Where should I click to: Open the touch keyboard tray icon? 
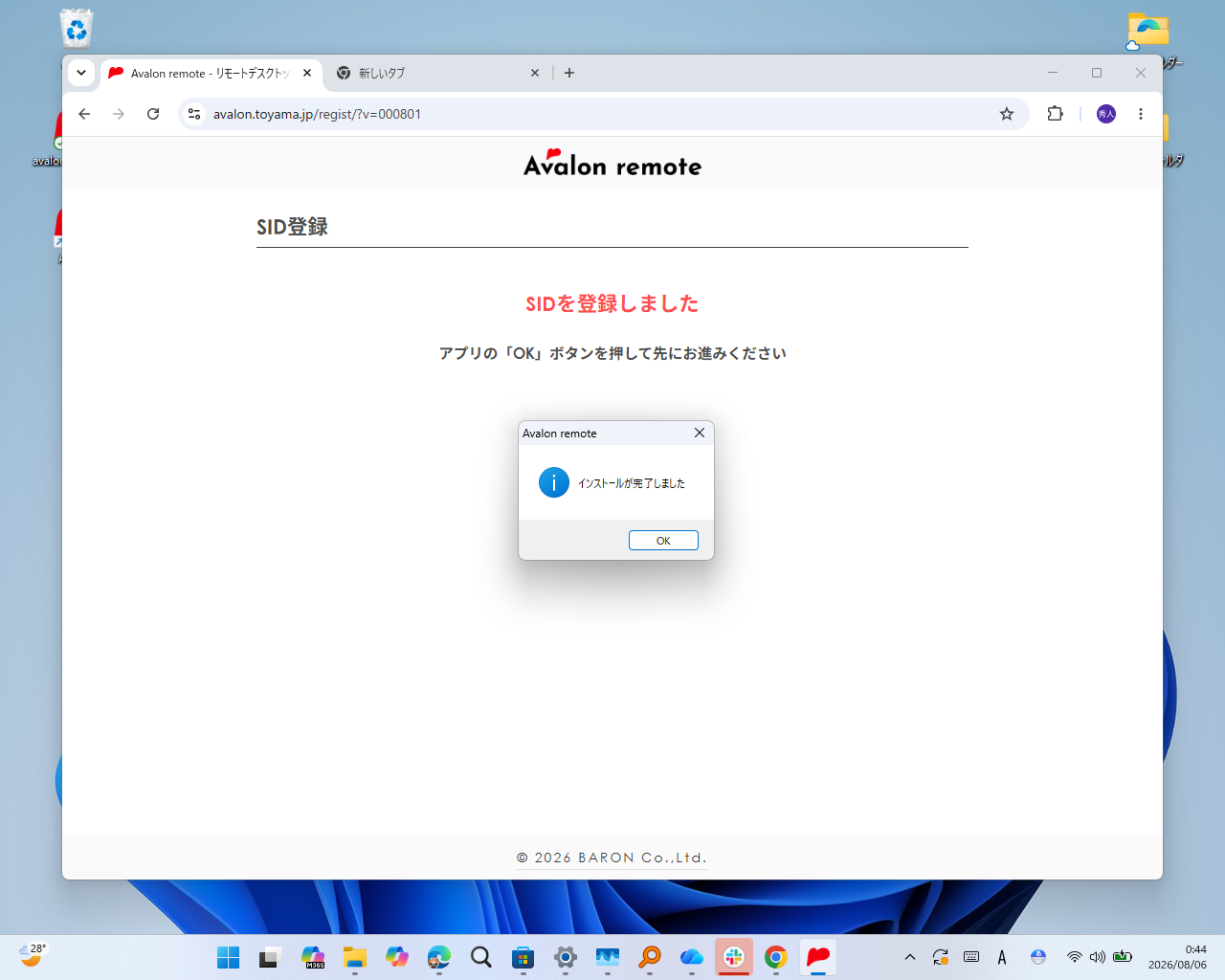971,957
